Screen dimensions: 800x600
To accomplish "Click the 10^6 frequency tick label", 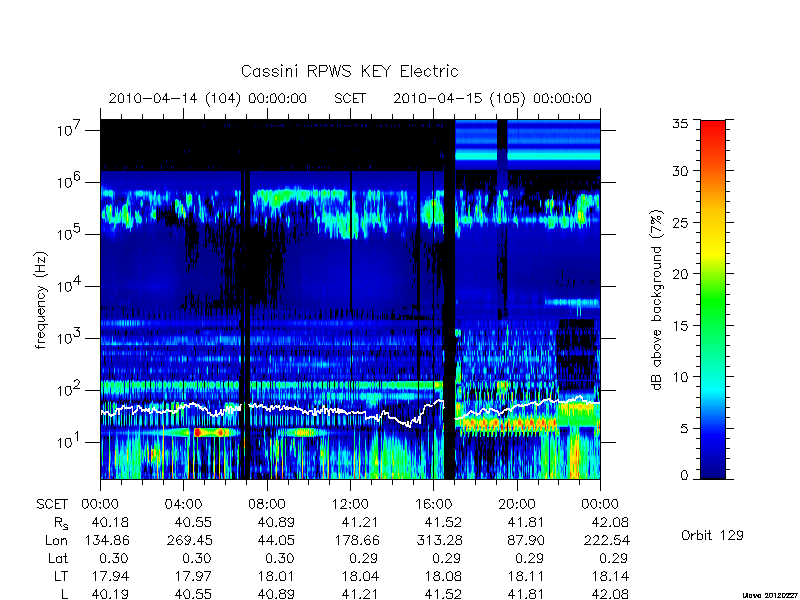I will point(69,182).
